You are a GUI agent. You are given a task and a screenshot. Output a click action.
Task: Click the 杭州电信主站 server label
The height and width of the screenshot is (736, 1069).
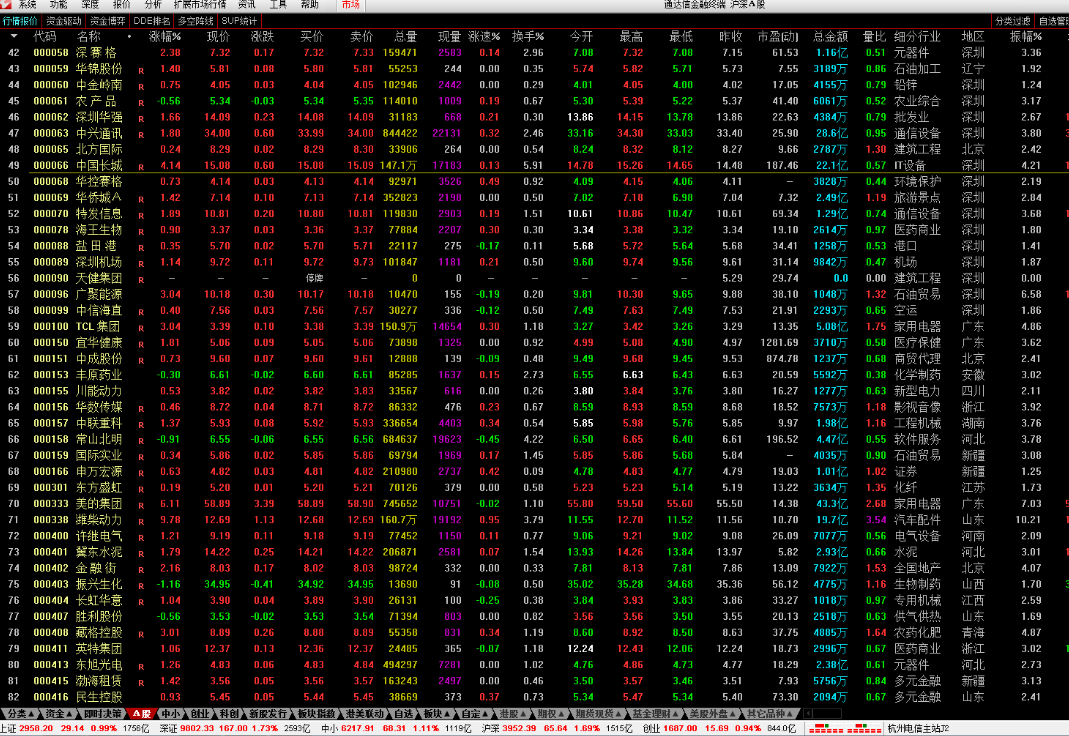[918, 729]
